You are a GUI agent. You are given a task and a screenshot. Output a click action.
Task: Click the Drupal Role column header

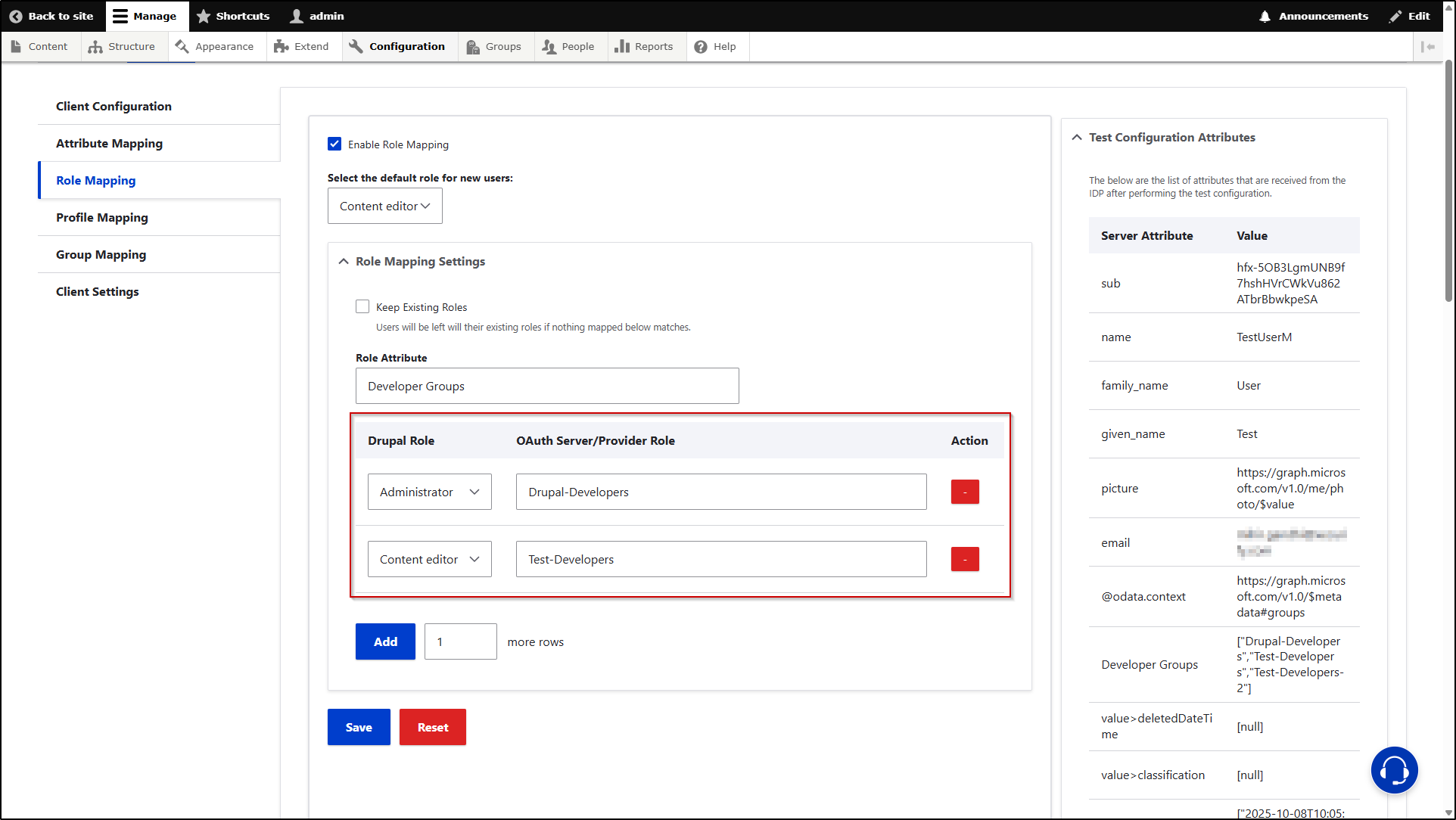click(401, 440)
